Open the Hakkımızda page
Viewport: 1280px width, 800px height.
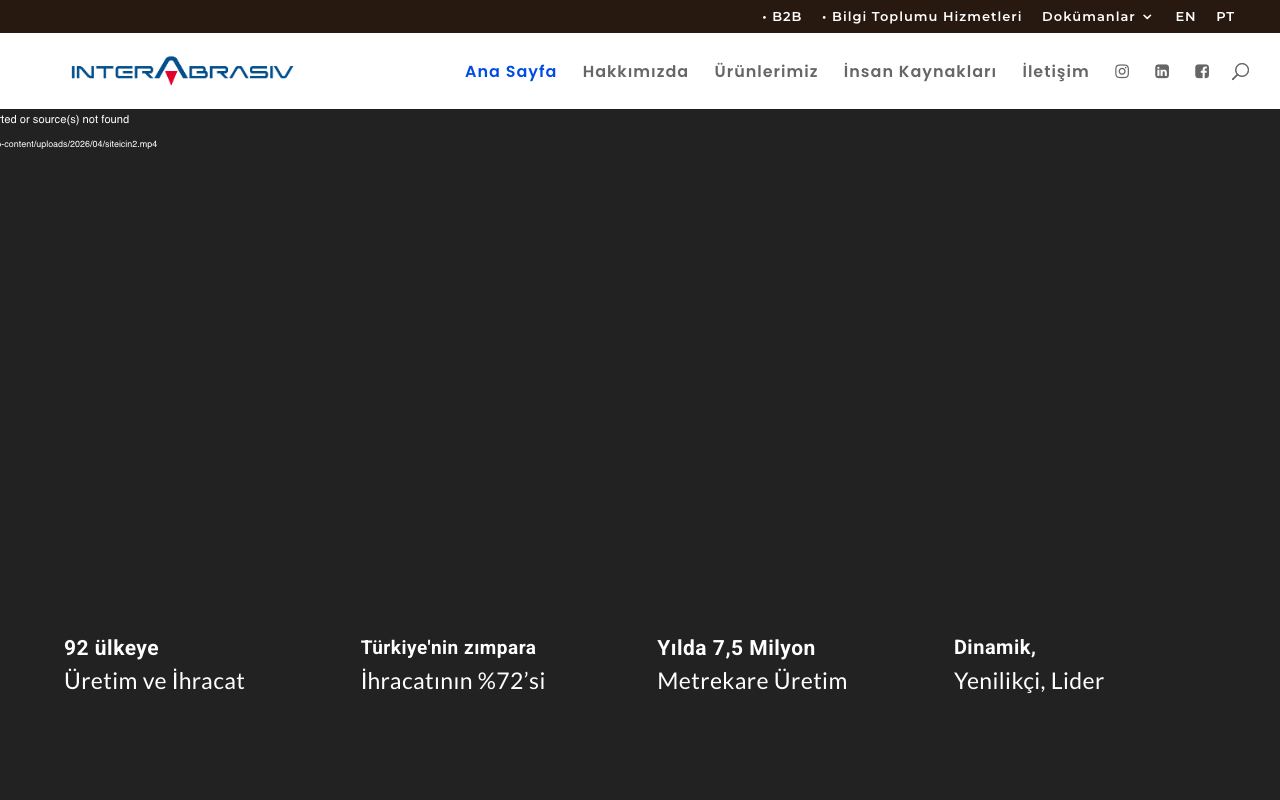click(635, 71)
